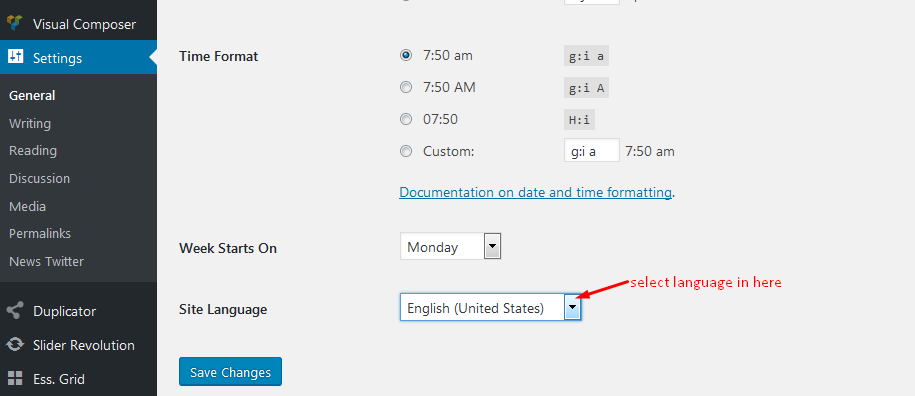
Task: Click the English (United States) language box
Action: [490, 307]
